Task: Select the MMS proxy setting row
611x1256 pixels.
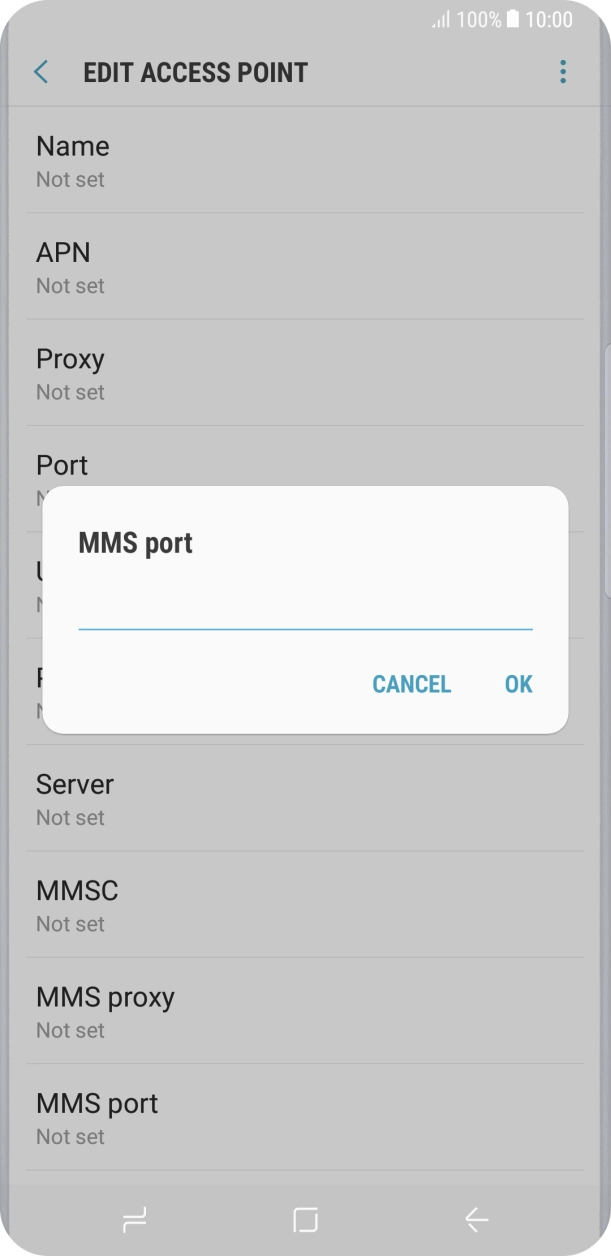Action: click(305, 1012)
